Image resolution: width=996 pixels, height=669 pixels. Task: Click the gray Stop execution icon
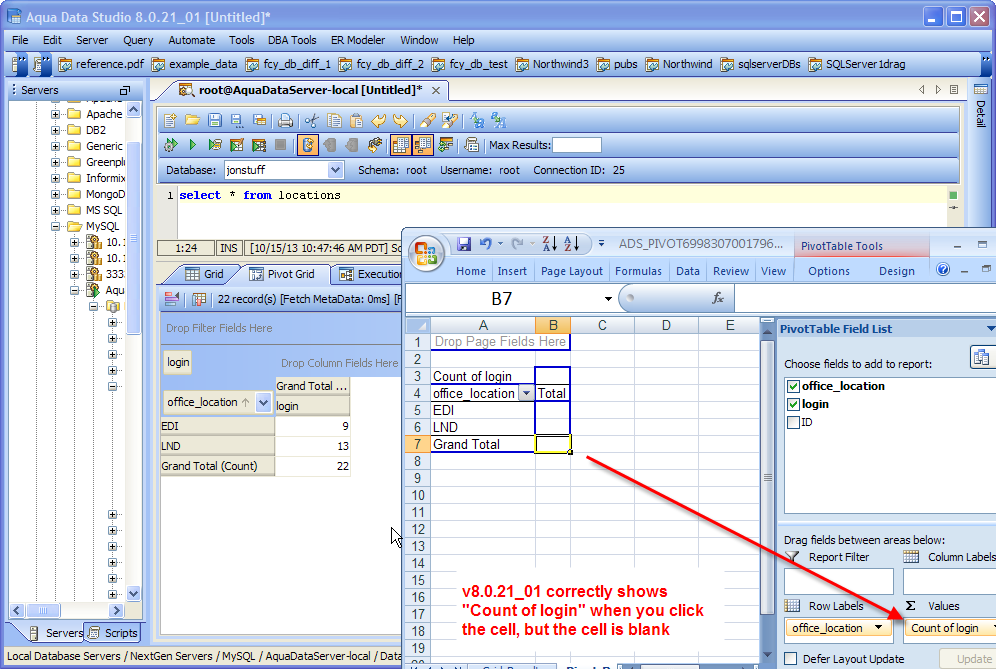280,145
